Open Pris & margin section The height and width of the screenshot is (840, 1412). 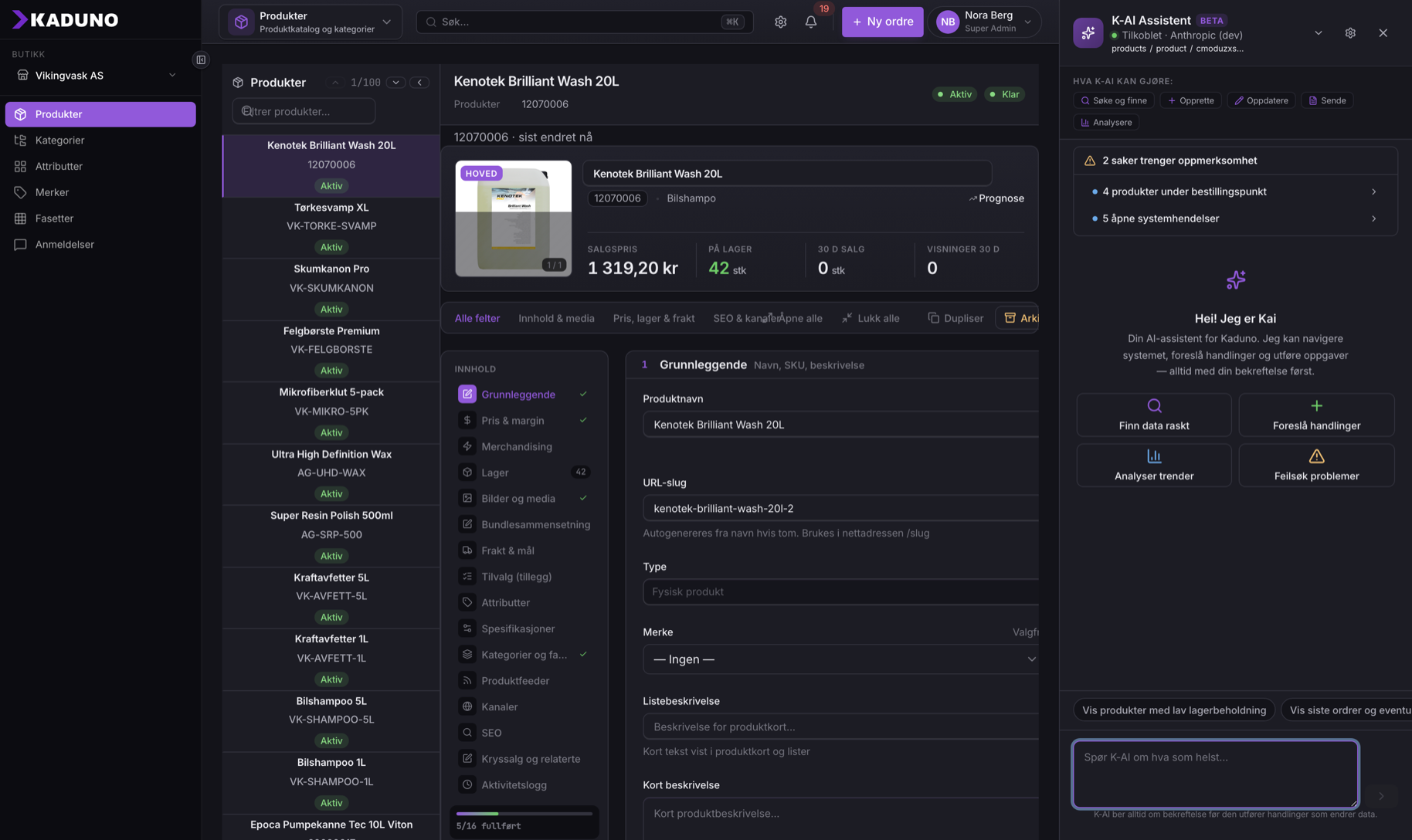click(x=524, y=421)
